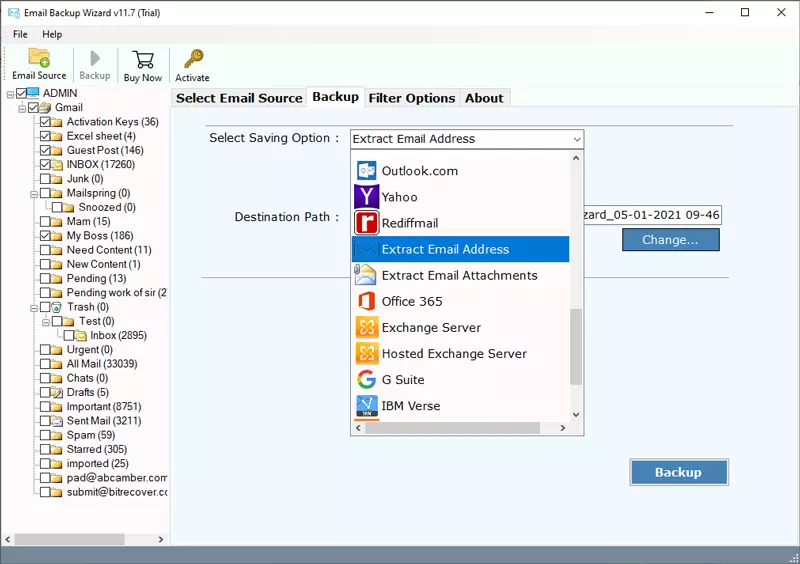Select the Need Content (11) folder label
800x564 pixels.
click(x=109, y=250)
